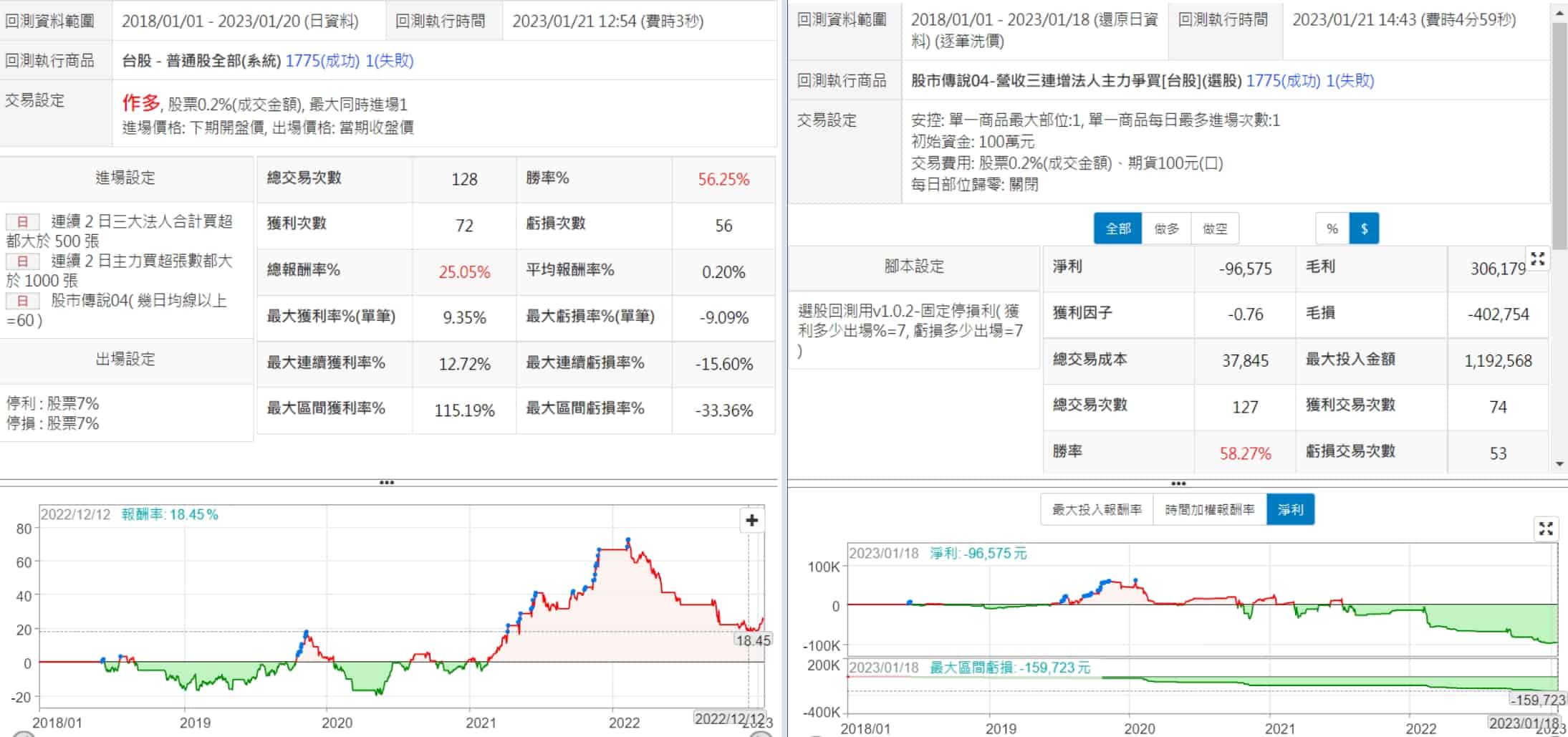Screen dimensions: 1568x737
Task: Click scrollbar down arrow in right panel
Action: pos(1559,464)
